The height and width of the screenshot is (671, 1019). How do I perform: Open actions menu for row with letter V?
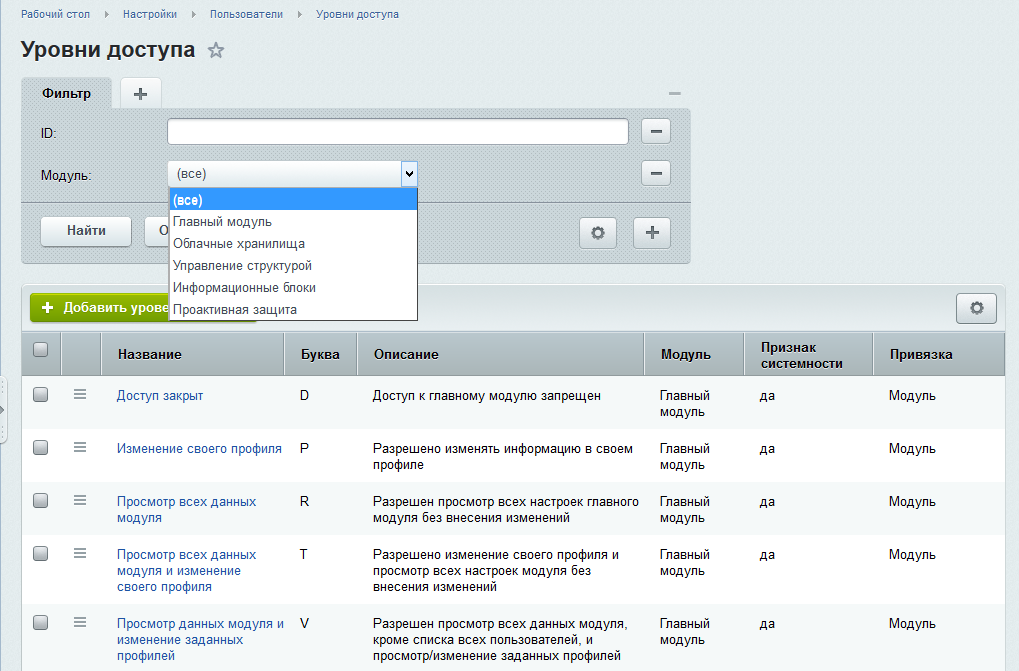(x=80, y=622)
